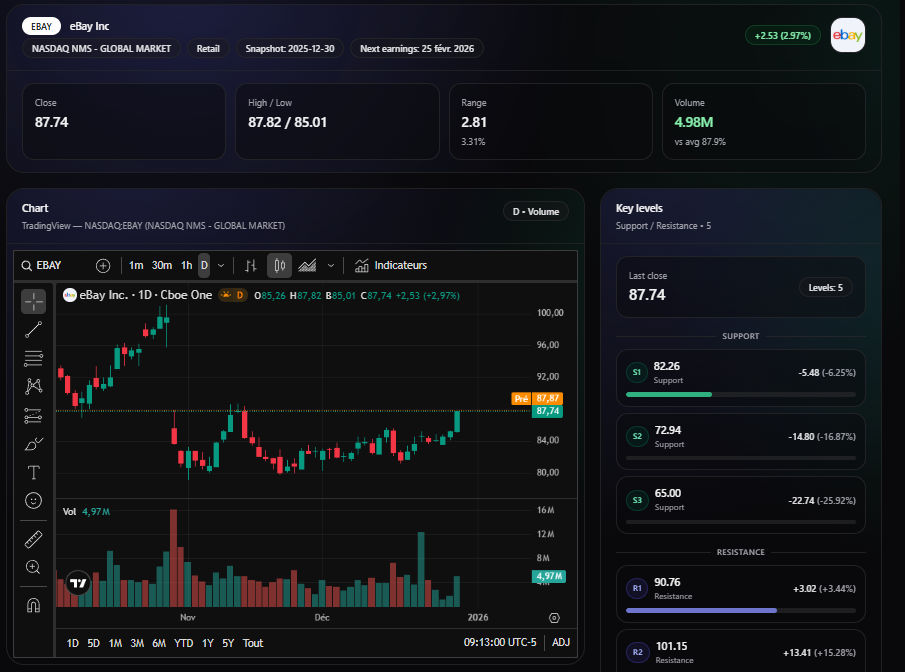Toggle the magnet snap mode
Viewport: 905px width, 672px height.
33,604
